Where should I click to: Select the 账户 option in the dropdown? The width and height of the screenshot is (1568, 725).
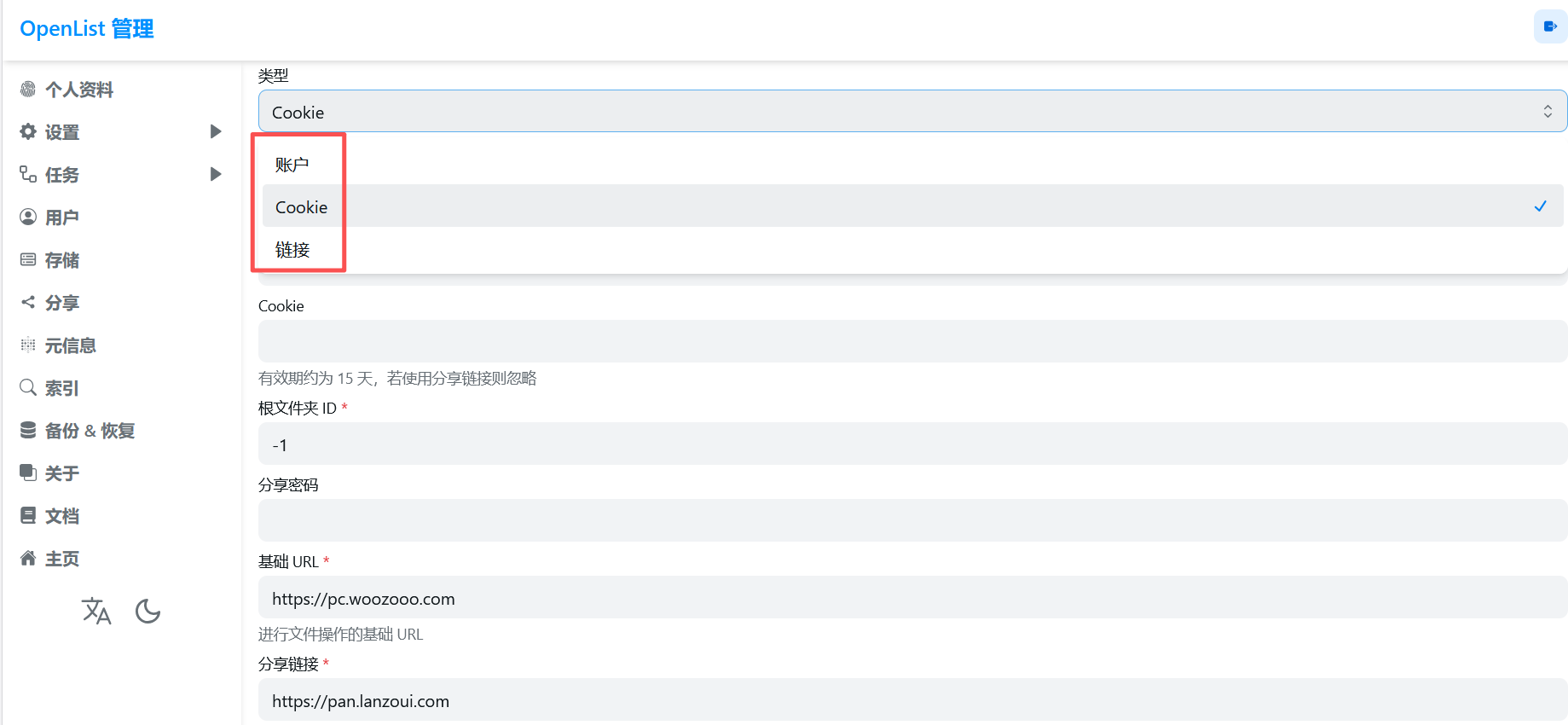tap(292, 165)
